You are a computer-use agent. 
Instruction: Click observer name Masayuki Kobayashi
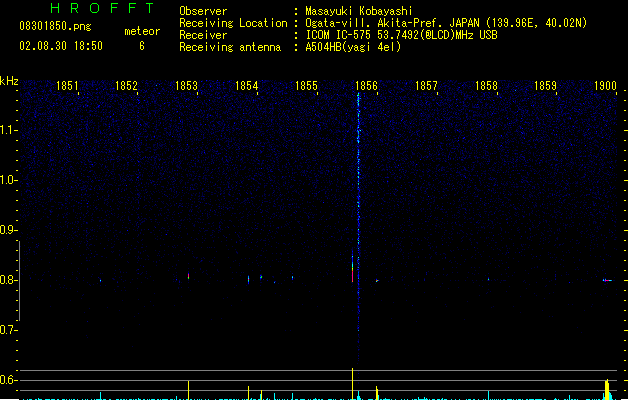[x=358, y=11]
